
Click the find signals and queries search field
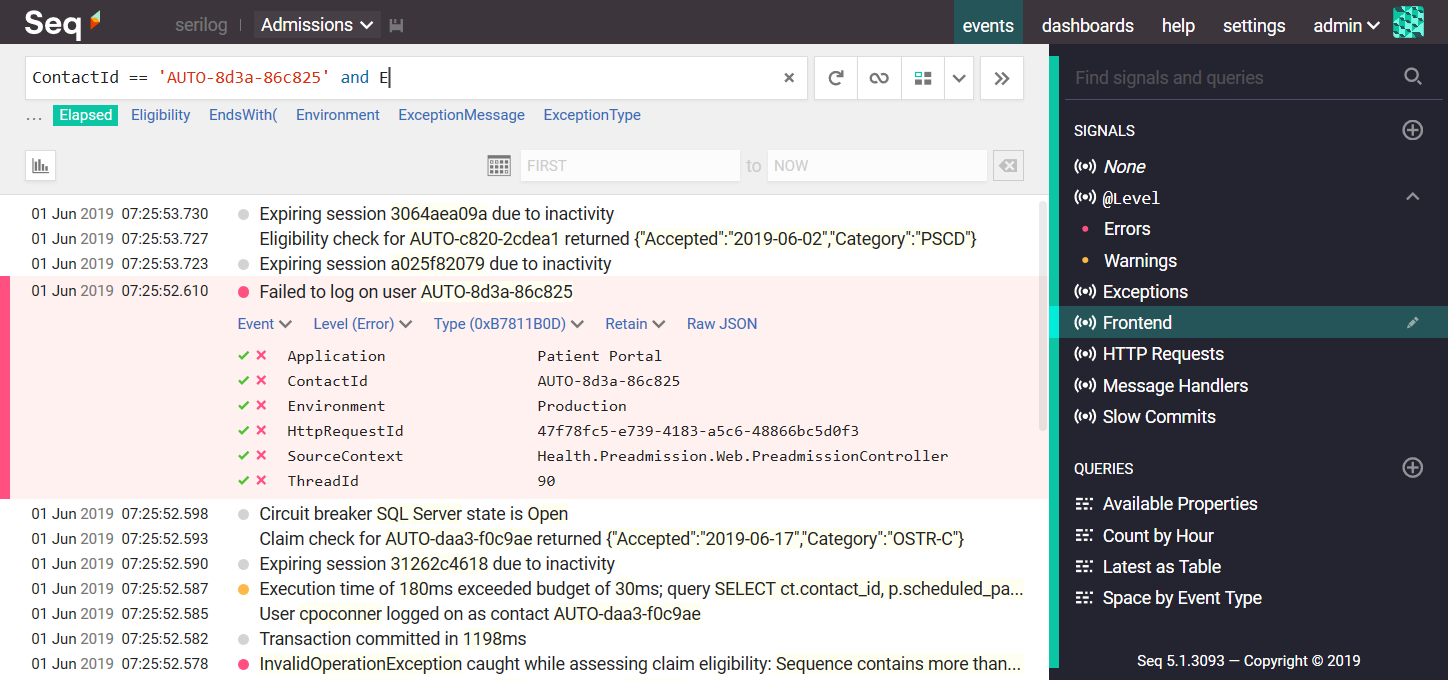click(x=1200, y=76)
